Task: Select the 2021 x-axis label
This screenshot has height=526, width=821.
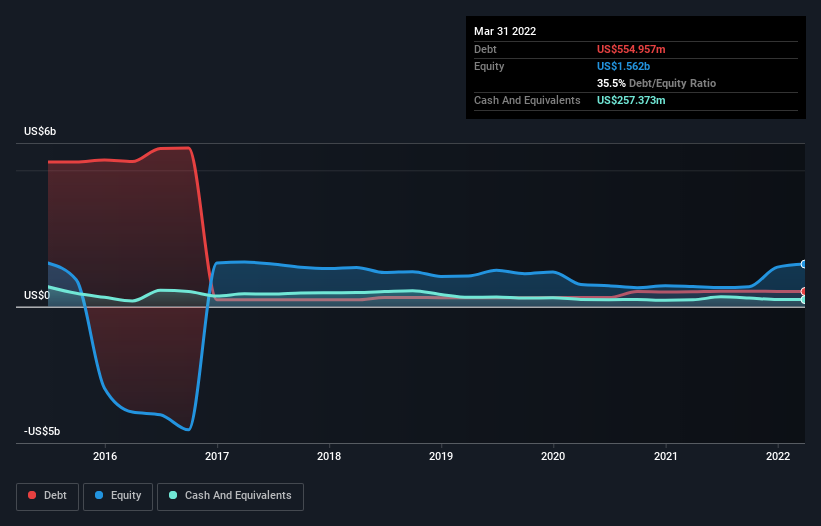Action: (x=665, y=456)
